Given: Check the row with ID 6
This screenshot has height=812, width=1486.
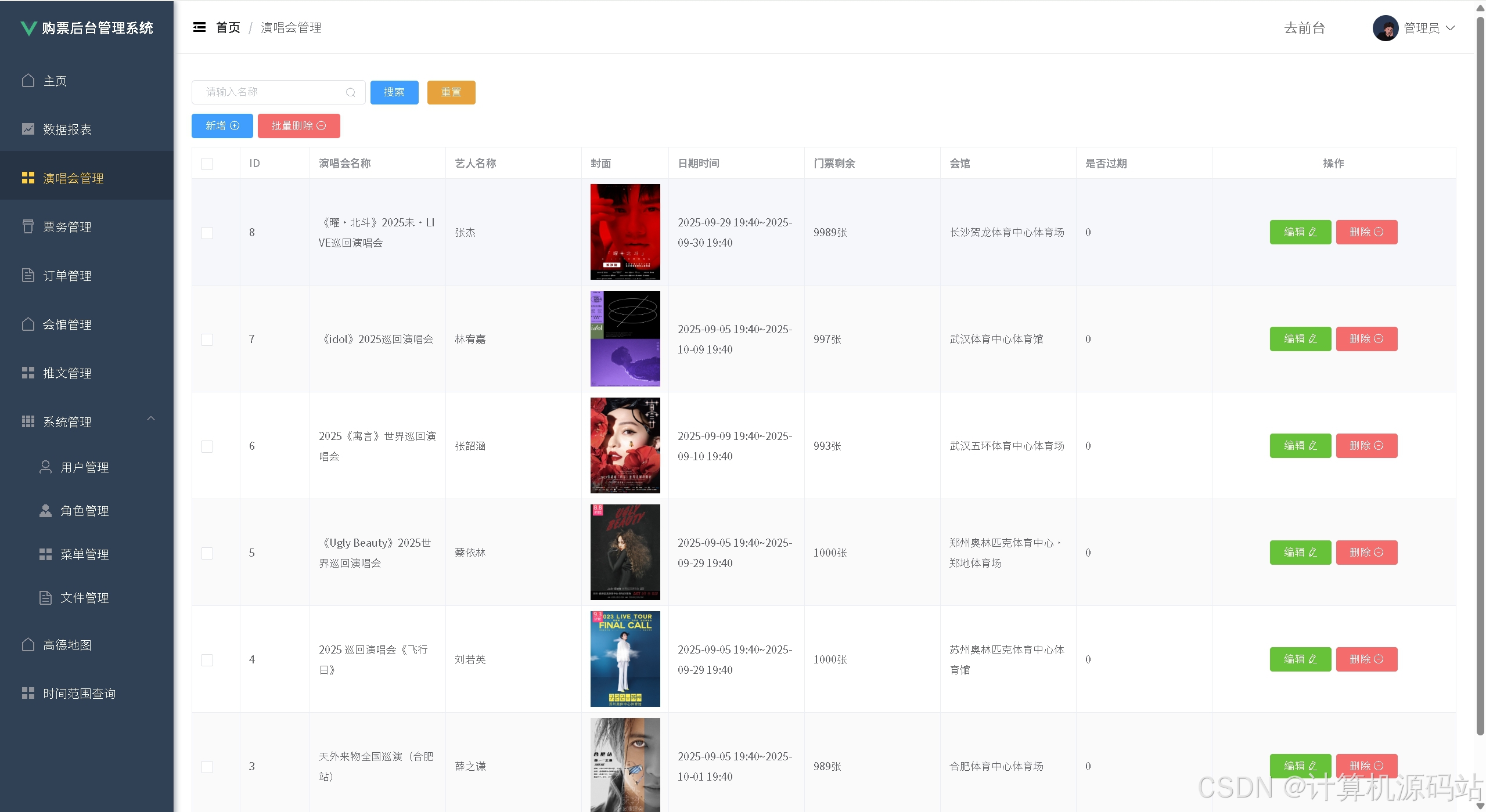Looking at the screenshot, I should [x=207, y=446].
